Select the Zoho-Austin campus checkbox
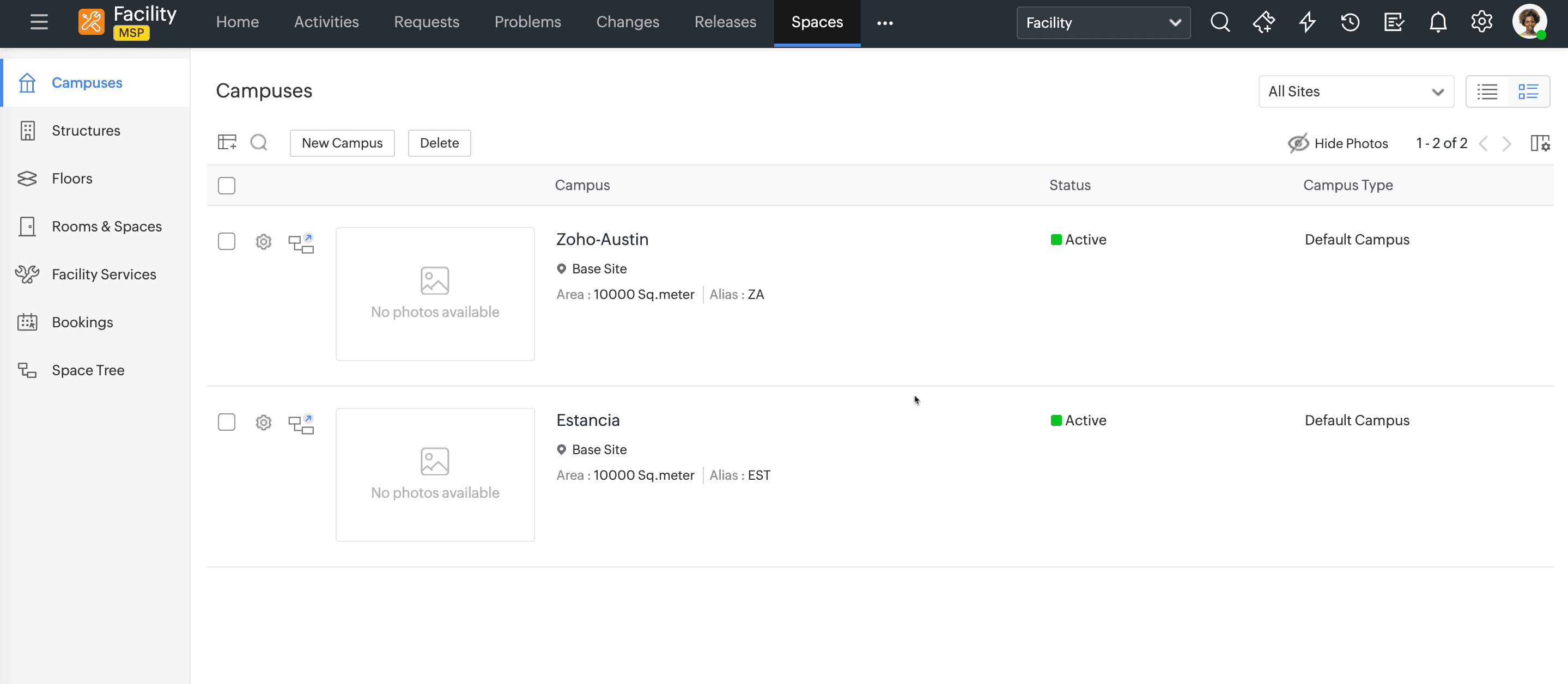Viewport: 1568px width, 684px height. 227,241
